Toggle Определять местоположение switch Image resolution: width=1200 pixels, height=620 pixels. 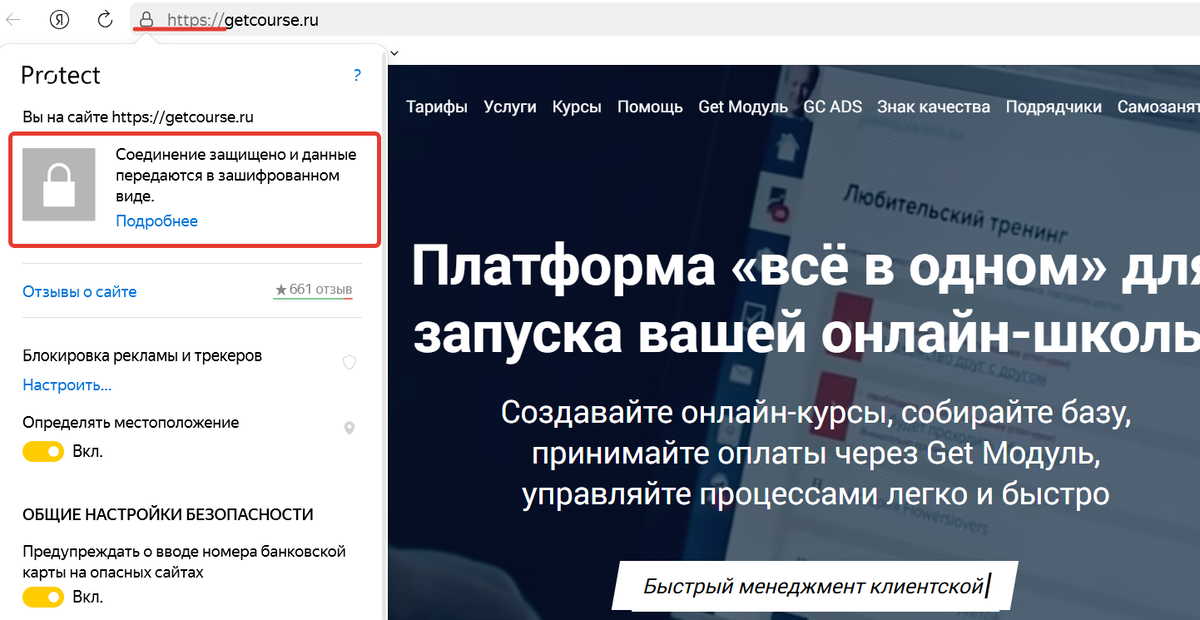click(x=44, y=452)
